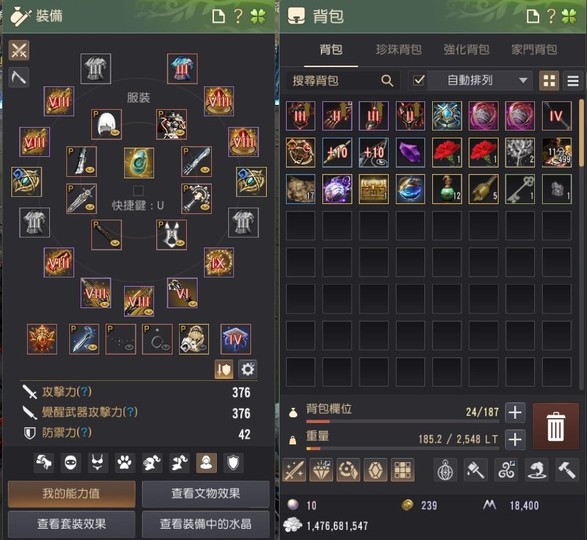
Task: Toggle the small checkbox under 服裝 costume
Action: [x=138, y=191]
